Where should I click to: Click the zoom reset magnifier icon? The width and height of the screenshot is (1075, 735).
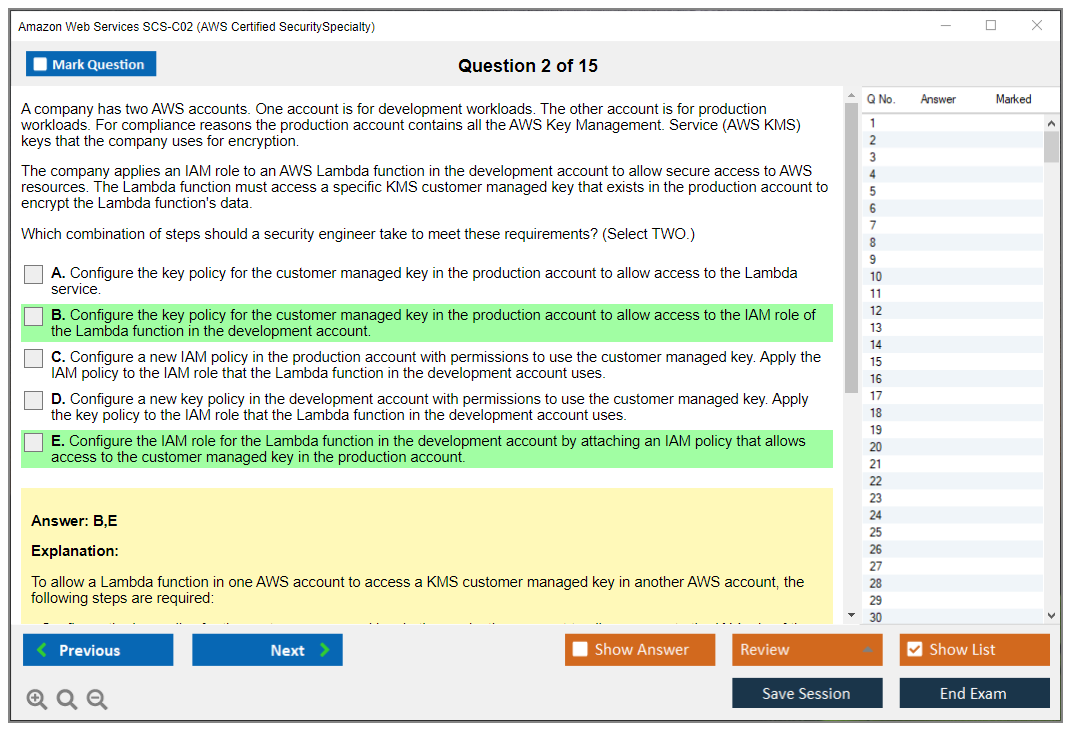click(x=67, y=700)
